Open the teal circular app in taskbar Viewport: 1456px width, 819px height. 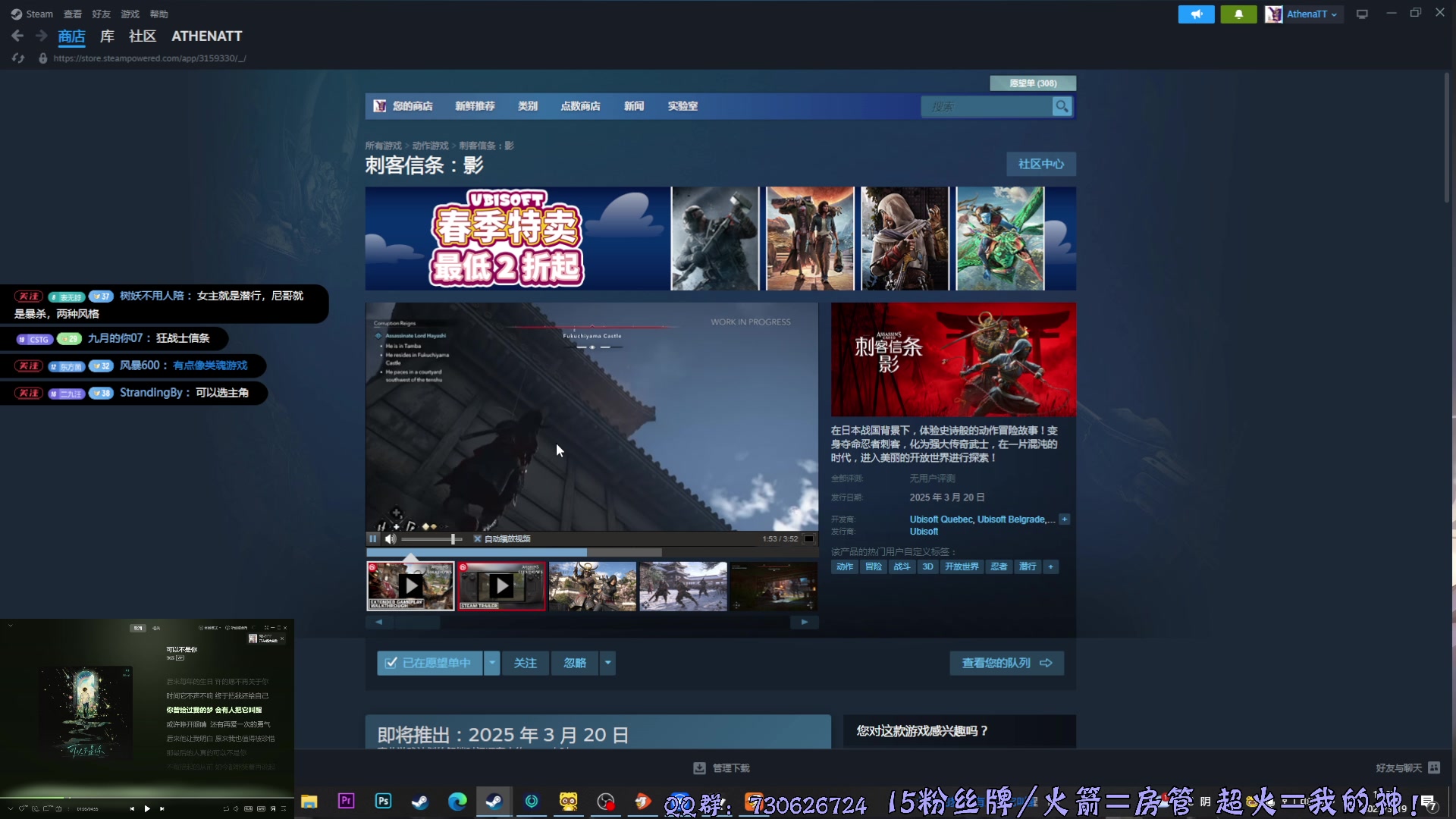point(532,801)
